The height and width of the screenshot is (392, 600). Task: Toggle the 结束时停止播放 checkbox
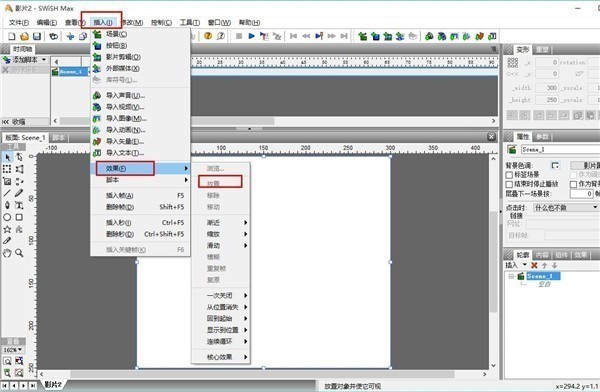[509, 184]
